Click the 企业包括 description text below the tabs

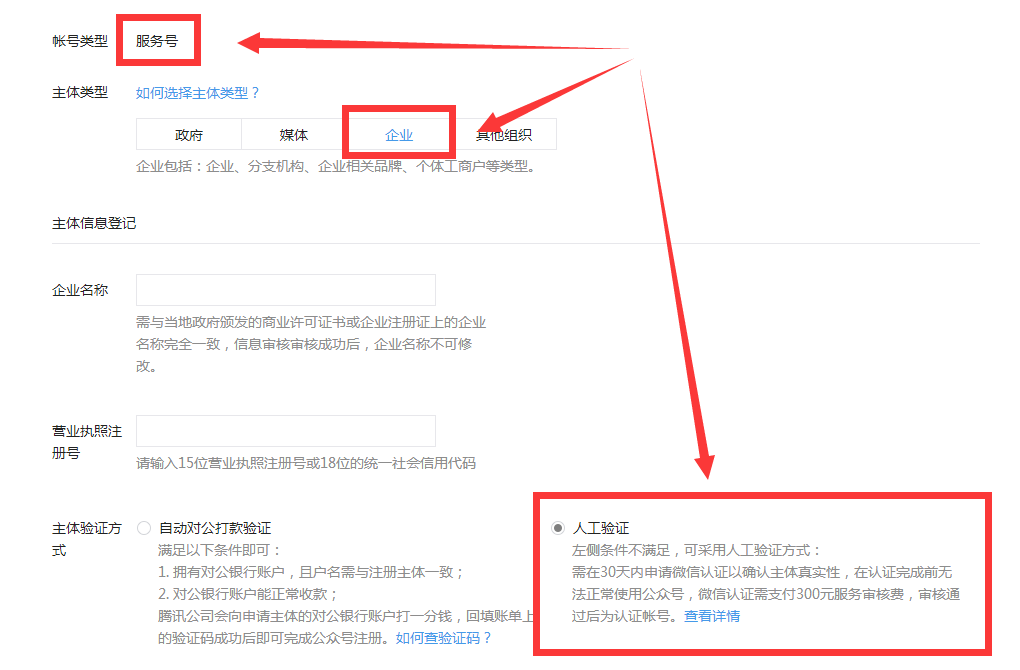335,167
